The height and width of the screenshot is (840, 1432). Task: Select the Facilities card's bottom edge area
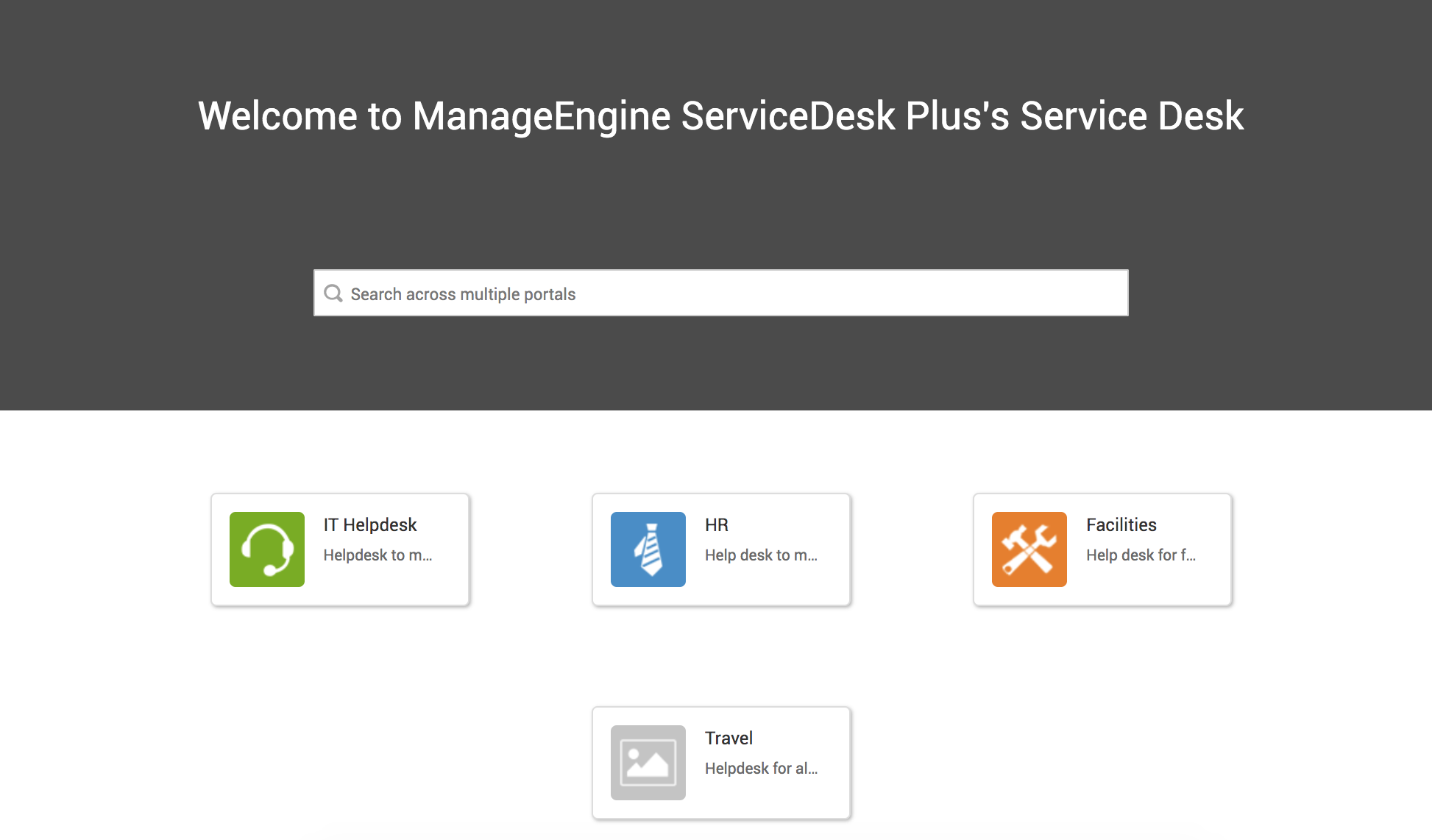(x=1102, y=598)
